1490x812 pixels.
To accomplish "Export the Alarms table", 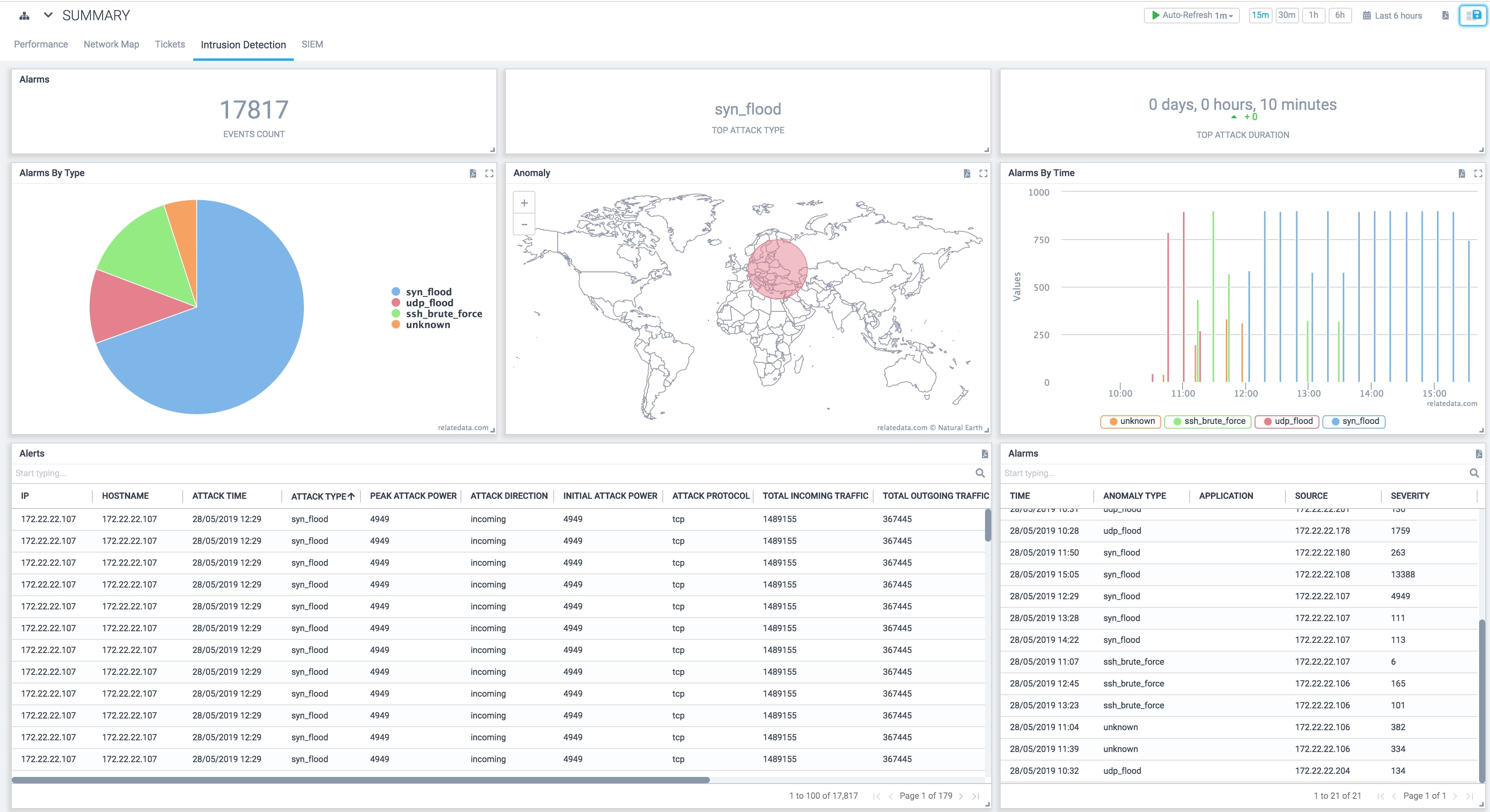I will point(1478,454).
